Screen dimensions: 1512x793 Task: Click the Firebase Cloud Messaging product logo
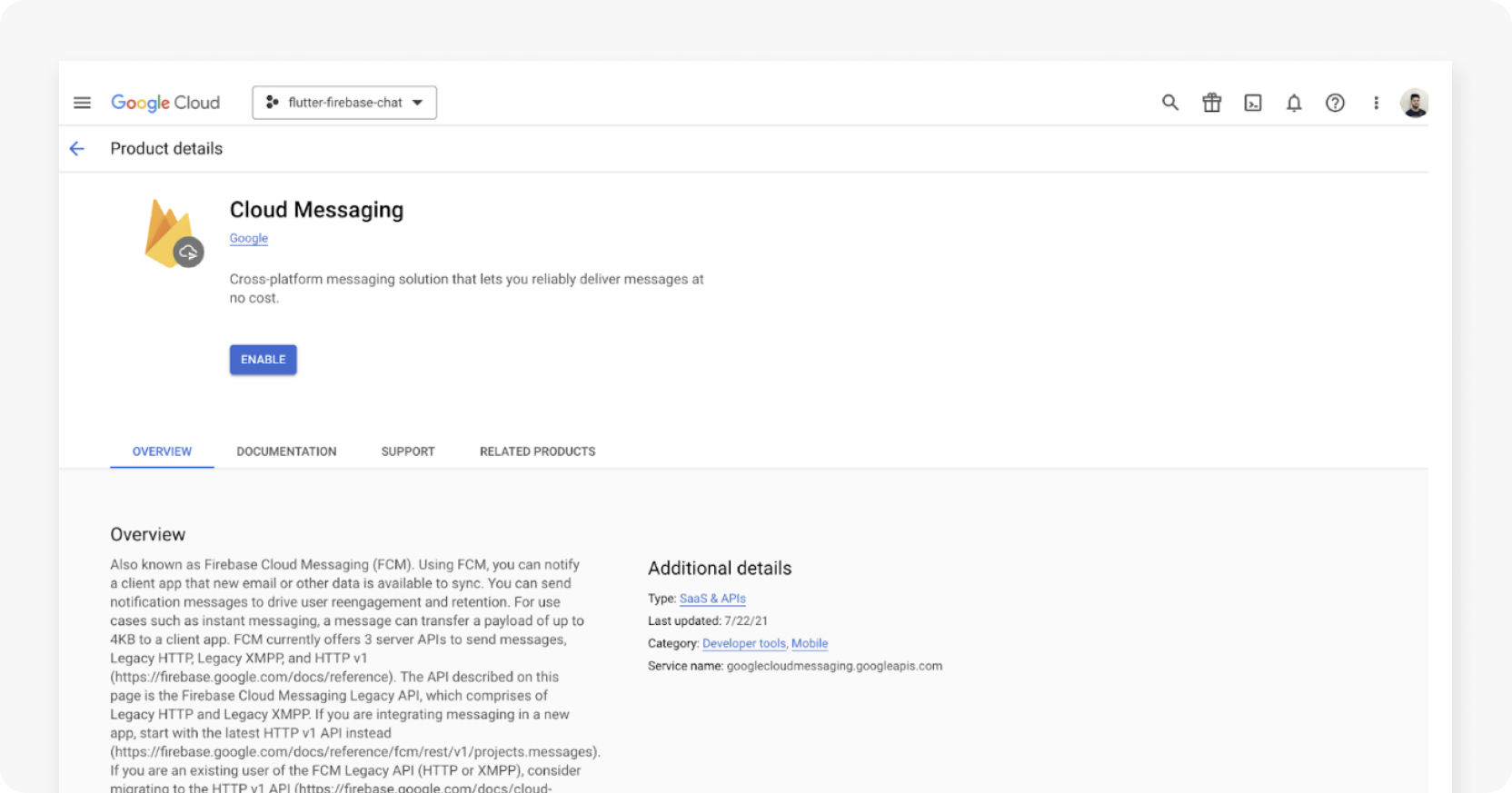[174, 233]
